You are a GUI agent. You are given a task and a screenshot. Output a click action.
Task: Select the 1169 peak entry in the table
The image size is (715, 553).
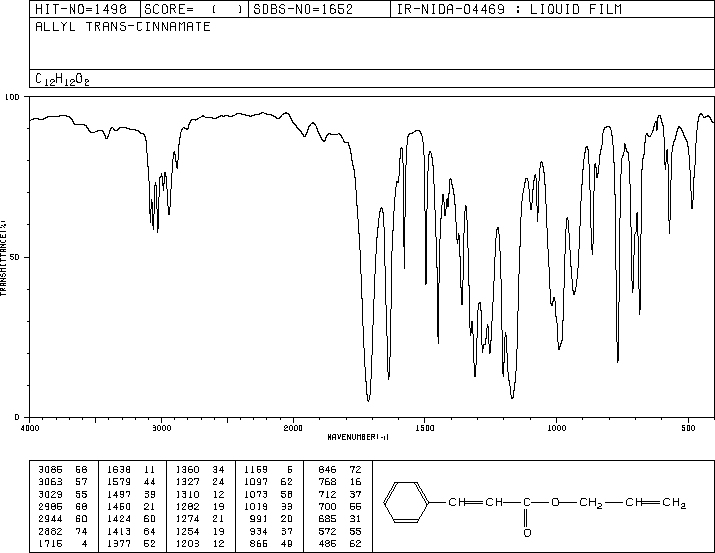pos(269,469)
